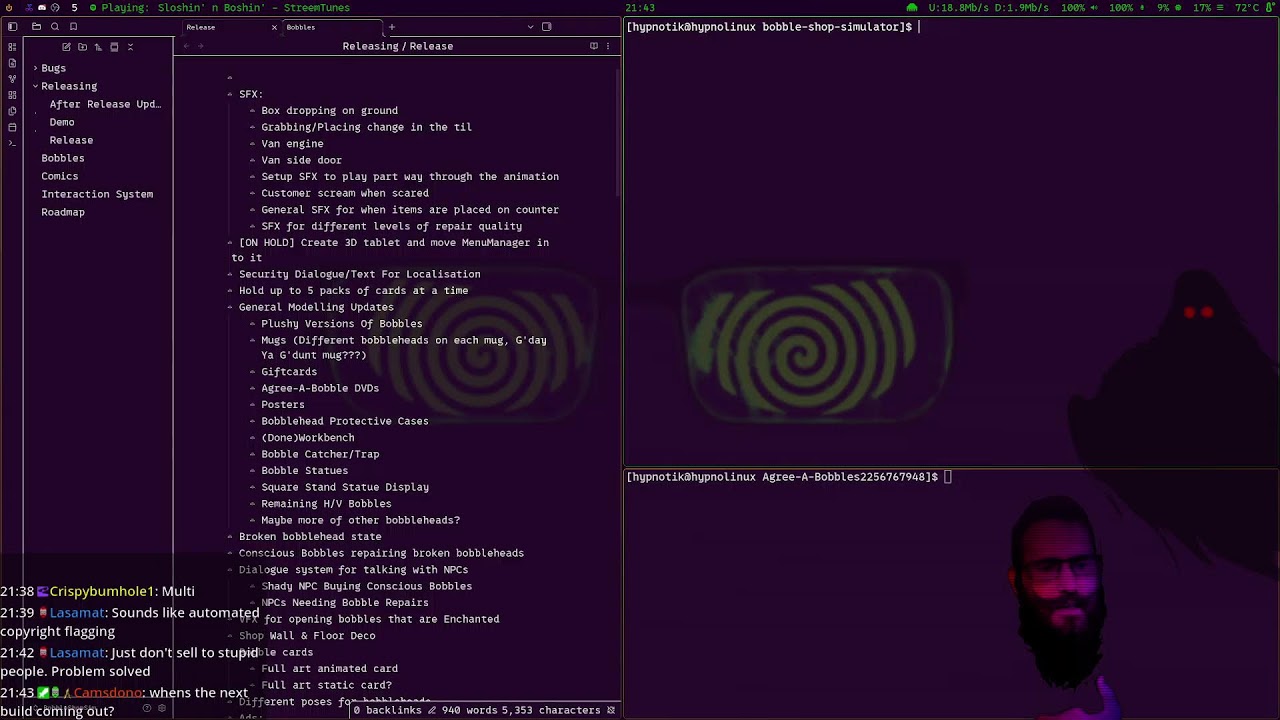Fold the Security Dialogue/Text For Localisation bullet

pyautogui.click(x=230, y=274)
